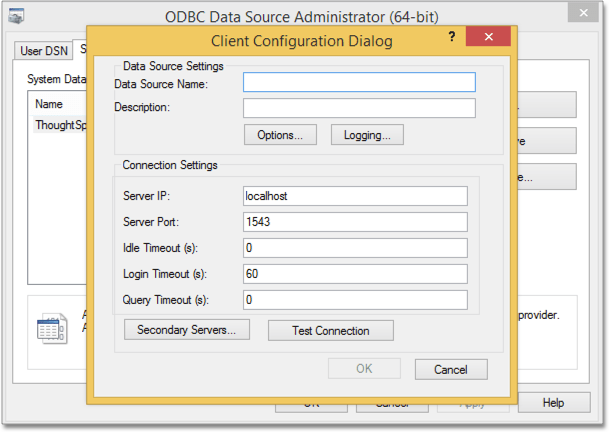Click the data source icon at bottom left

(x=50, y=329)
